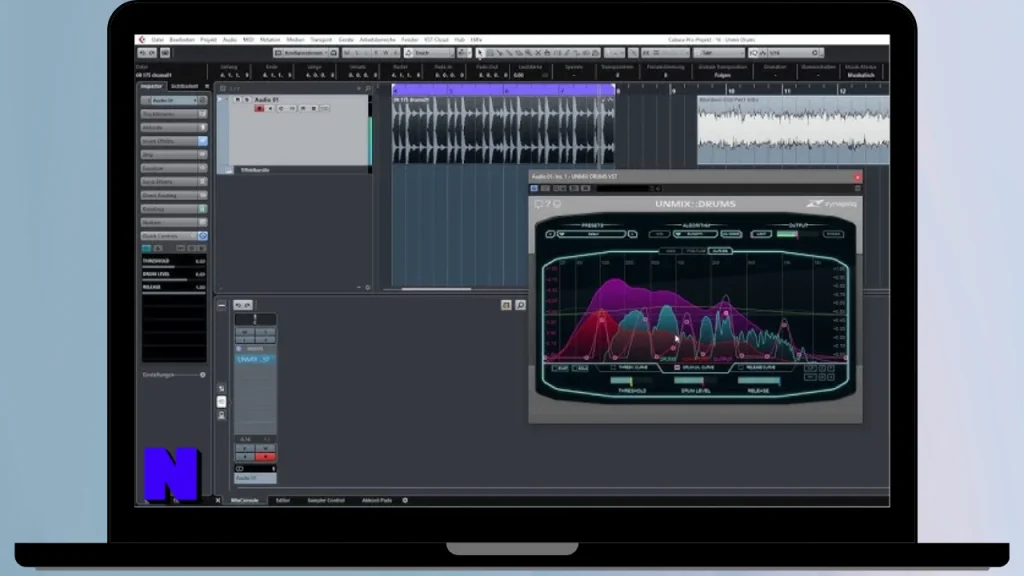Open the Takt snap type dropdown
Image resolution: width=1024 pixels, height=576 pixels.
[x=718, y=53]
